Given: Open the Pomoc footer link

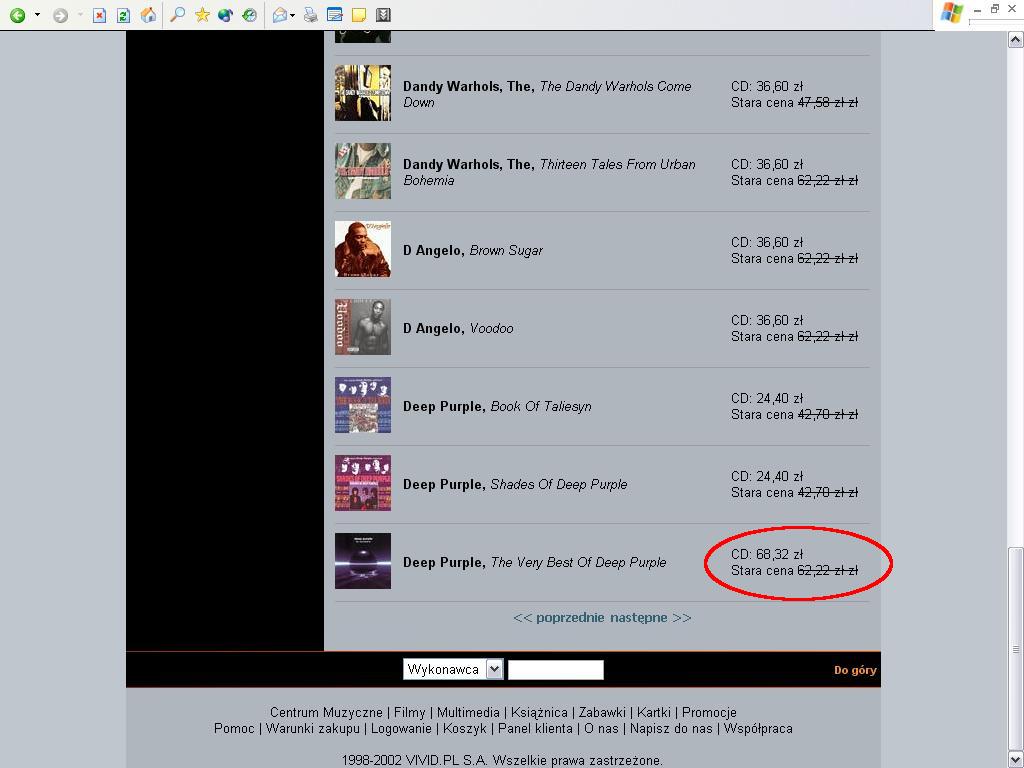Looking at the screenshot, I should tap(234, 729).
